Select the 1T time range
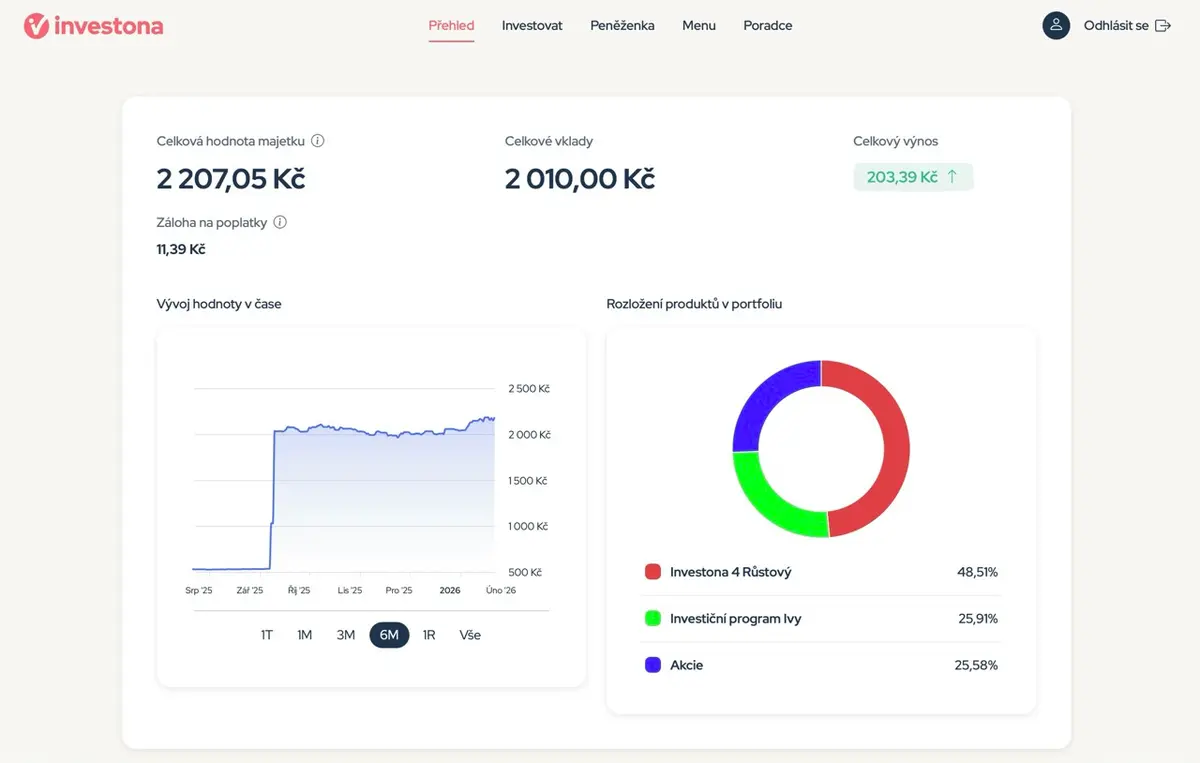The height and width of the screenshot is (763, 1200). pyautogui.click(x=267, y=635)
